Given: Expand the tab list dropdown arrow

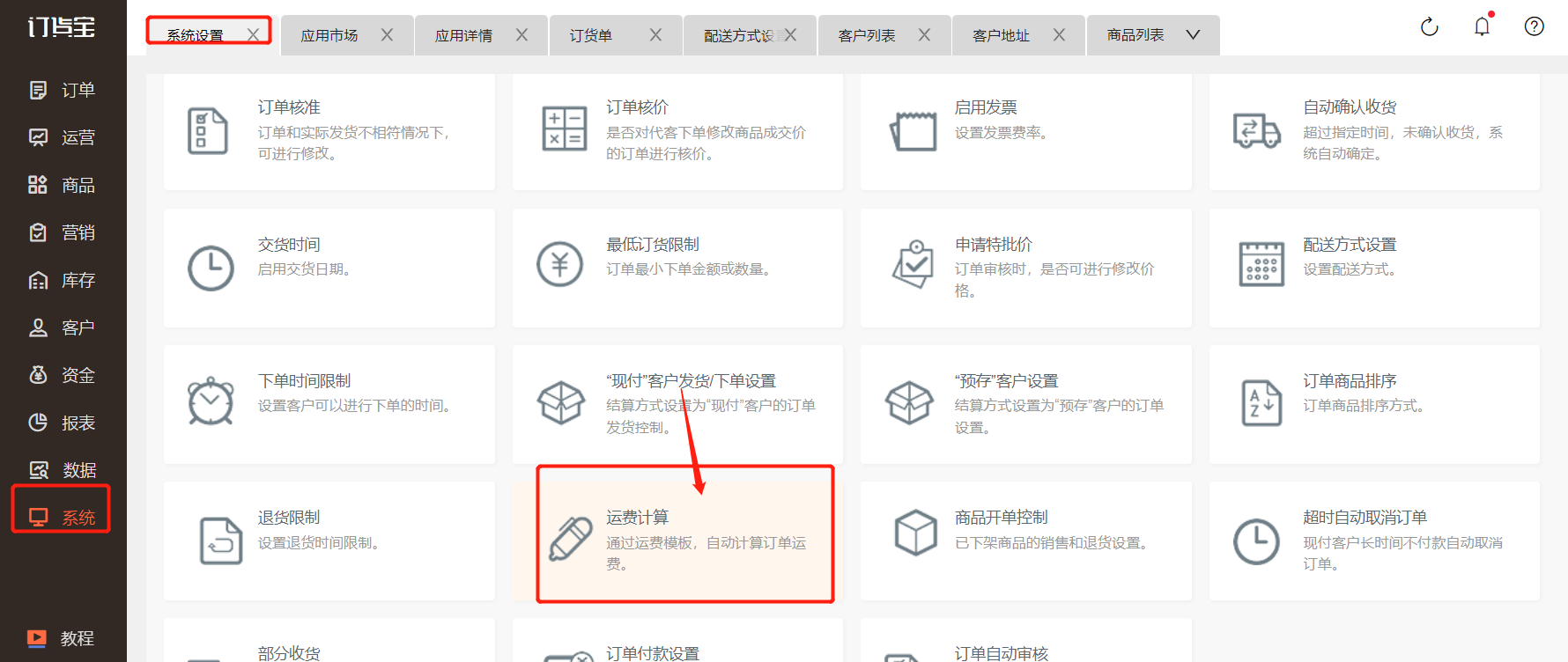Looking at the screenshot, I should click(x=1193, y=35).
